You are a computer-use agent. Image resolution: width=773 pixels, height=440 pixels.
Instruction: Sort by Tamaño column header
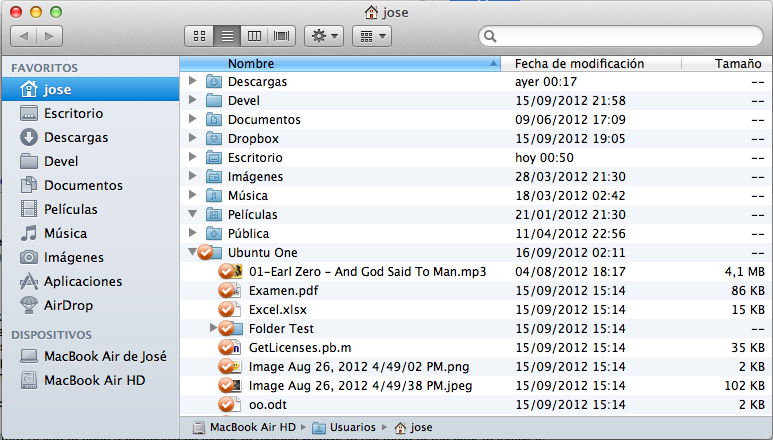click(x=738, y=63)
